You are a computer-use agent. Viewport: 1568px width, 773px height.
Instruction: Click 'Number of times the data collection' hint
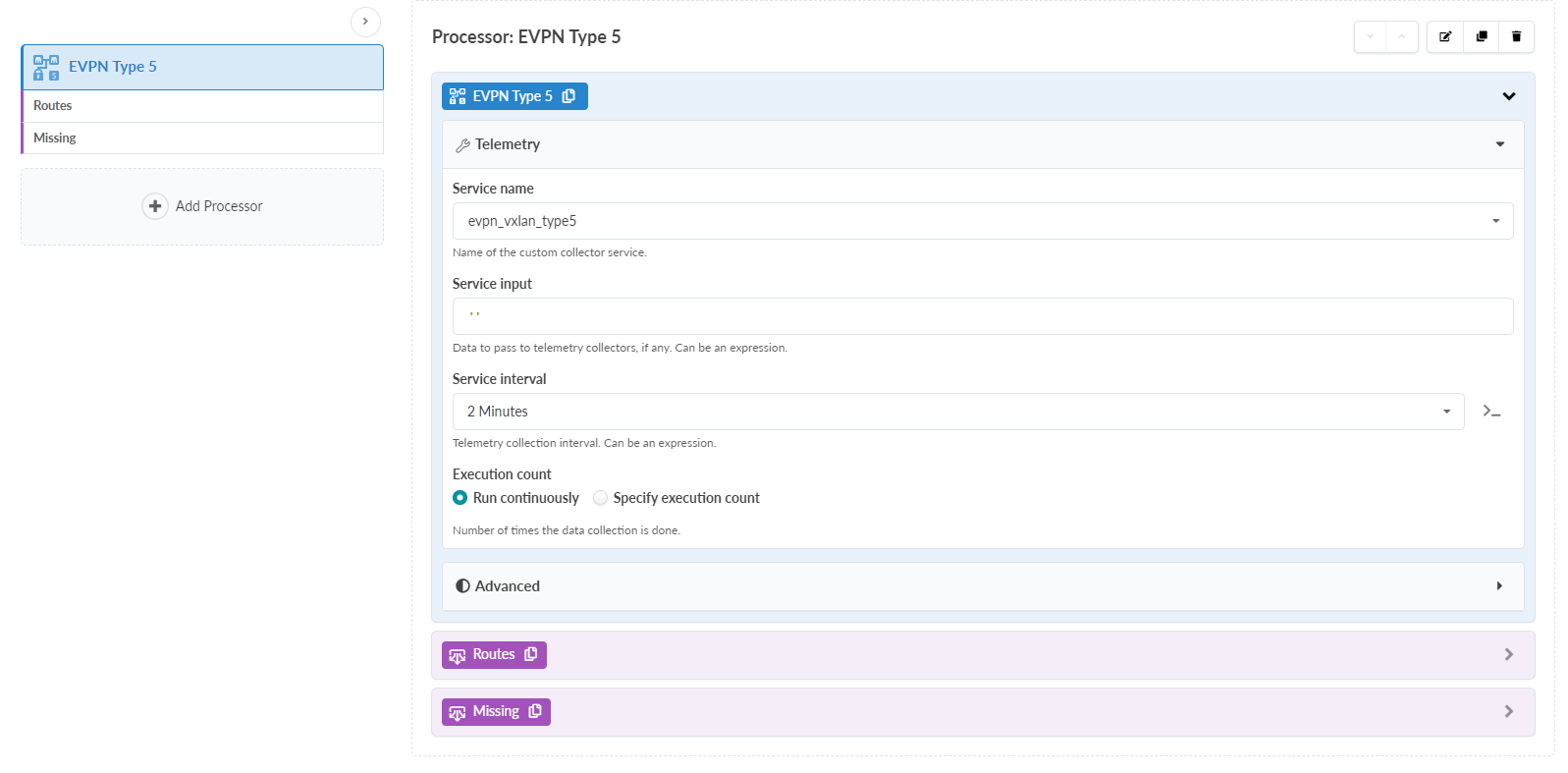[567, 530]
